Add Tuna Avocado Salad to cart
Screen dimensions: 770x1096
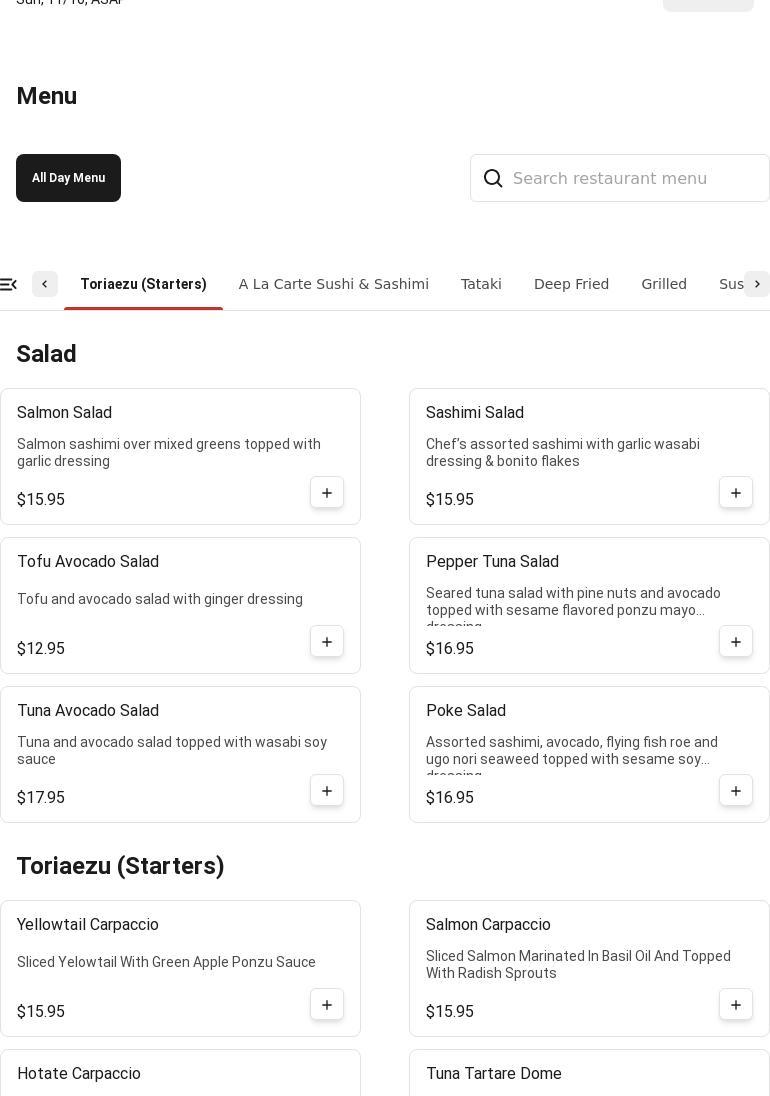(327, 791)
